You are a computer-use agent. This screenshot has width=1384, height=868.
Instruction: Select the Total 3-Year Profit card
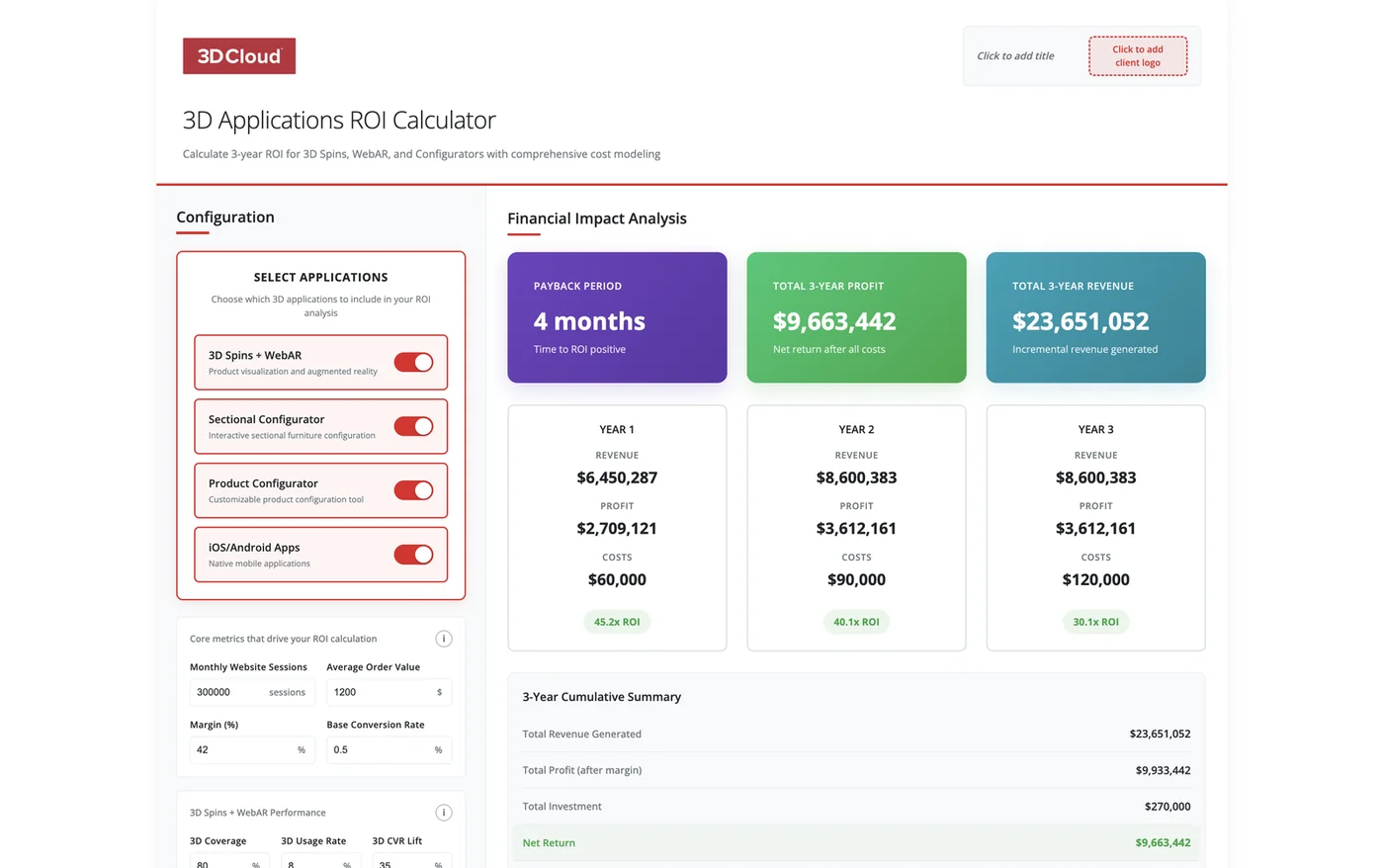(x=856, y=317)
